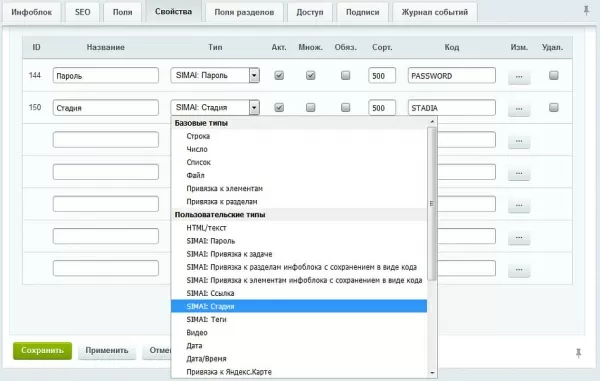
Task: Choose Число in the type list
Action: point(299,149)
